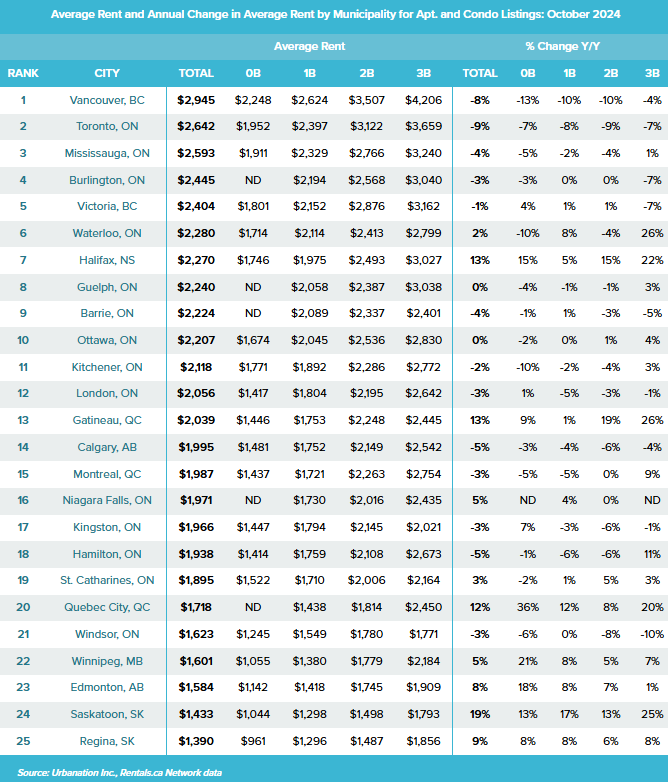Select 'Hamilton, ON' city name

[107, 554]
